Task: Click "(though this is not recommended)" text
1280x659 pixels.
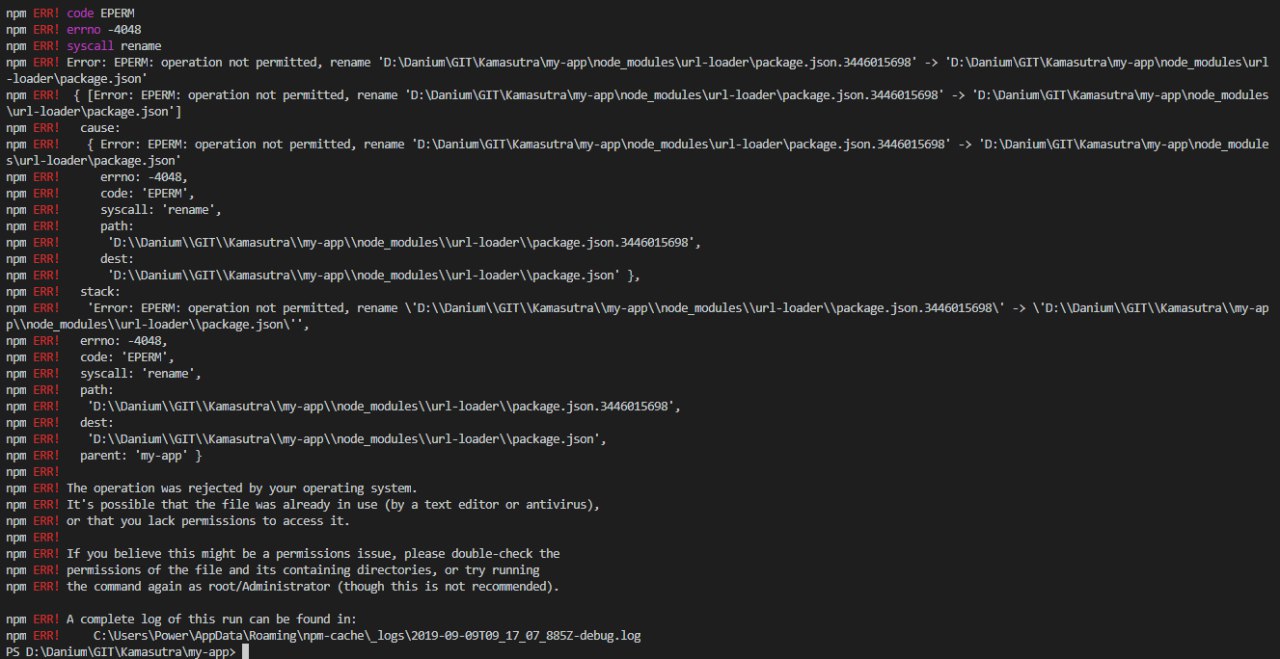Action: click(448, 586)
